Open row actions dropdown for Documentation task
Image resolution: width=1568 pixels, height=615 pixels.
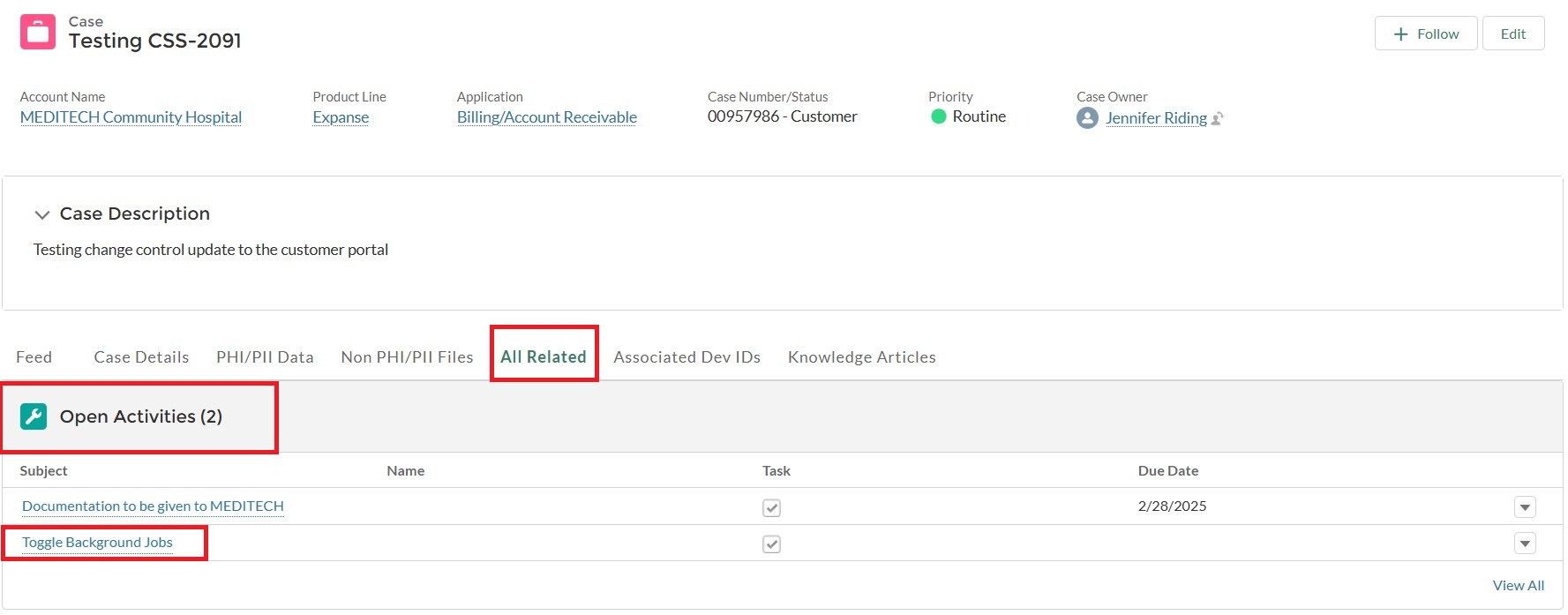[x=1525, y=507]
